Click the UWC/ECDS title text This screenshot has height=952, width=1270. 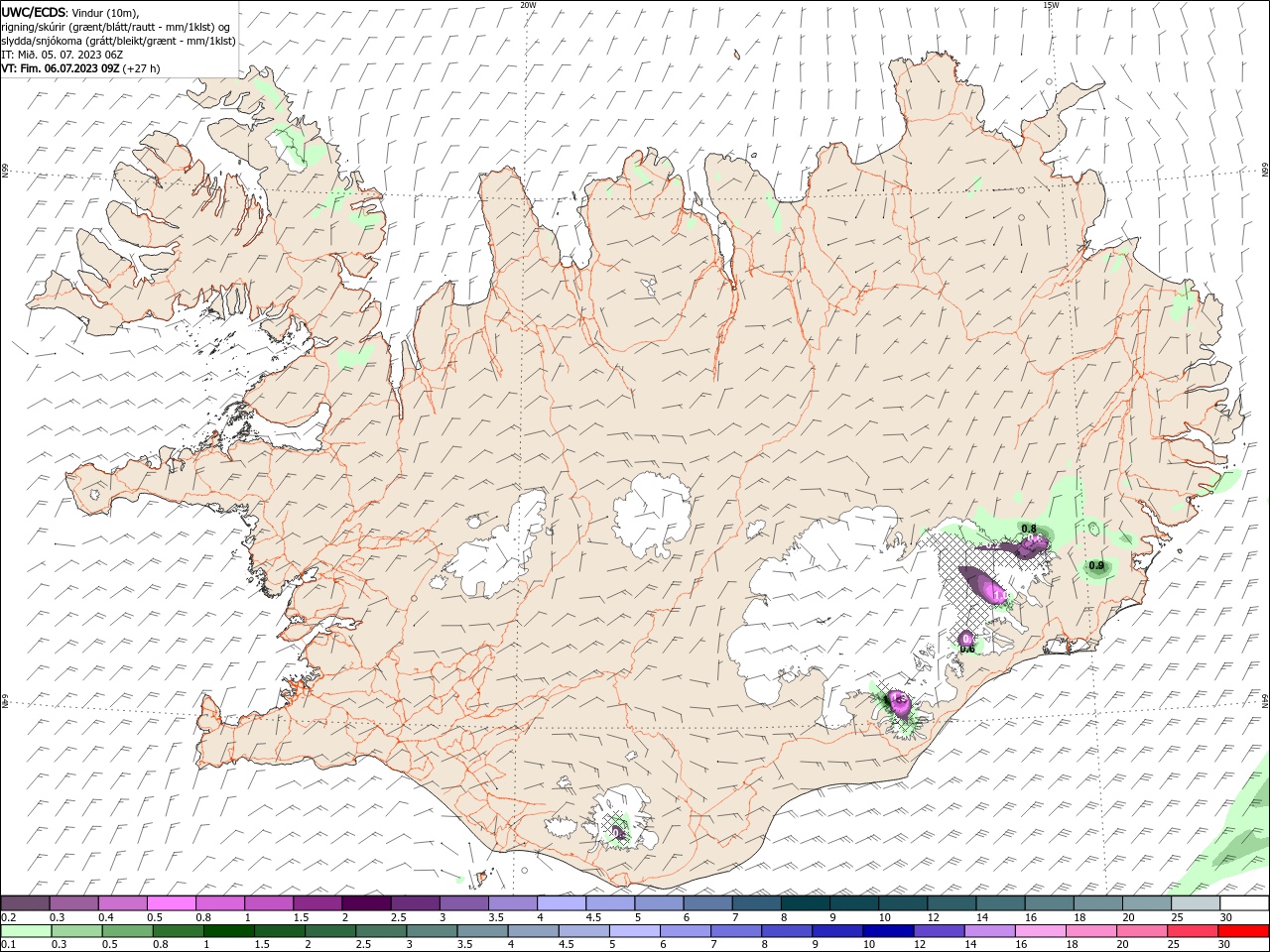35,12
